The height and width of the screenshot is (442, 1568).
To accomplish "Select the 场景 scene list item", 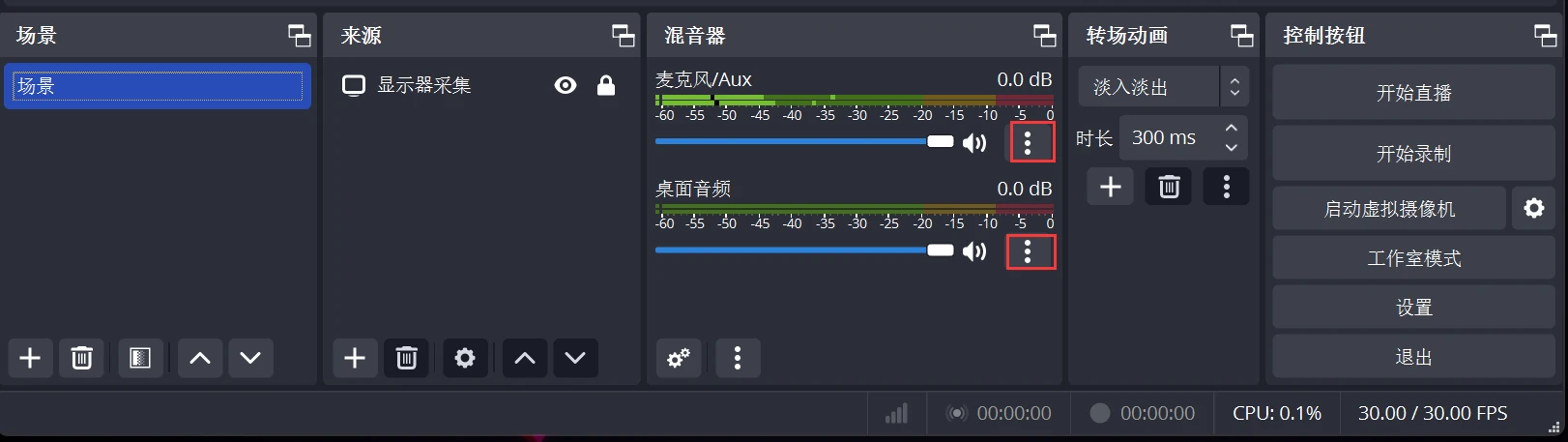I will [158, 86].
